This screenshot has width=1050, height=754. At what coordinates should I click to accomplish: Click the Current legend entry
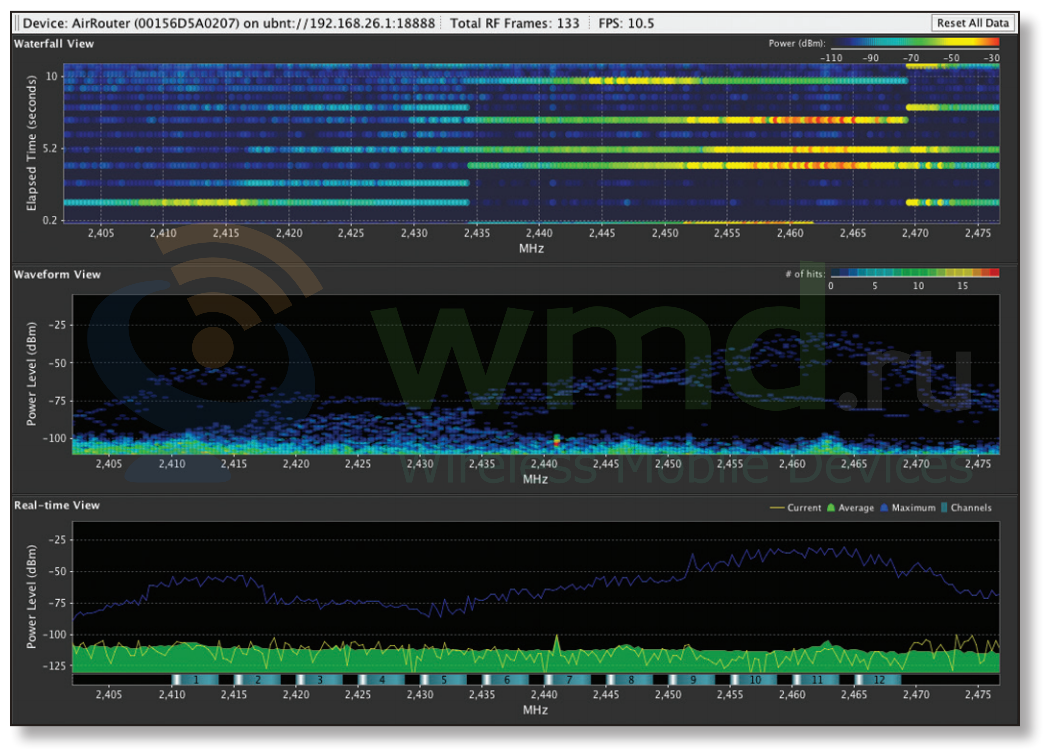click(796, 508)
